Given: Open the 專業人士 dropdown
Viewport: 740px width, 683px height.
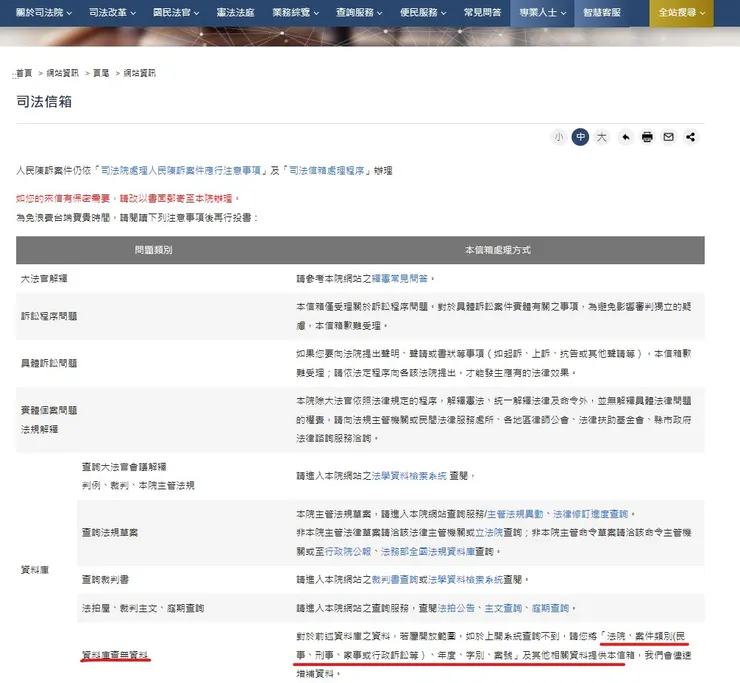Looking at the screenshot, I should click(542, 13).
